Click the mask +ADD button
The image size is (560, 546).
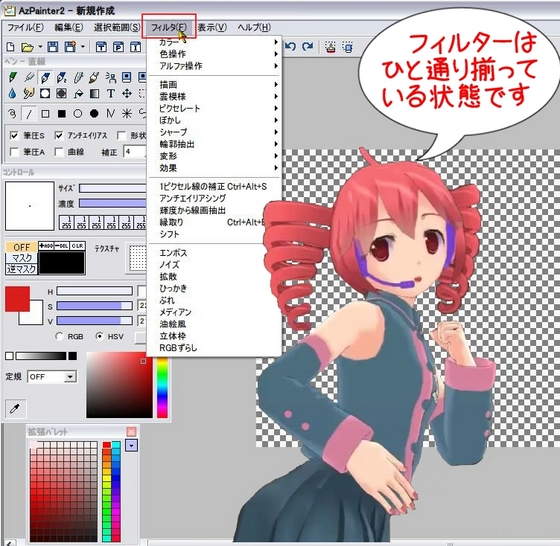point(46,246)
